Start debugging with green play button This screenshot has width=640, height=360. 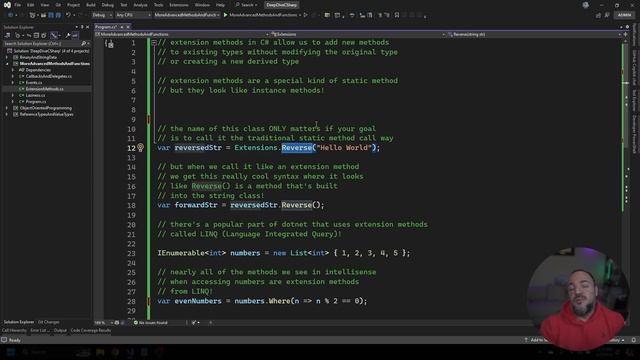pos(225,15)
